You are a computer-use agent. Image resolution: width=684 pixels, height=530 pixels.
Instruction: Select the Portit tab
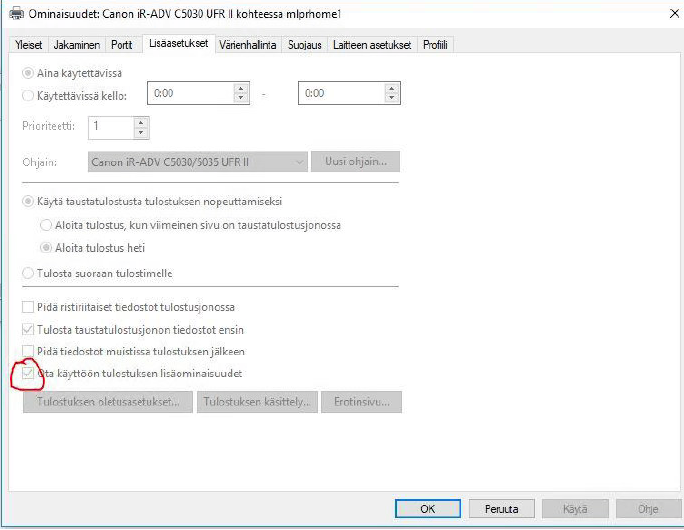[x=122, y=45]
